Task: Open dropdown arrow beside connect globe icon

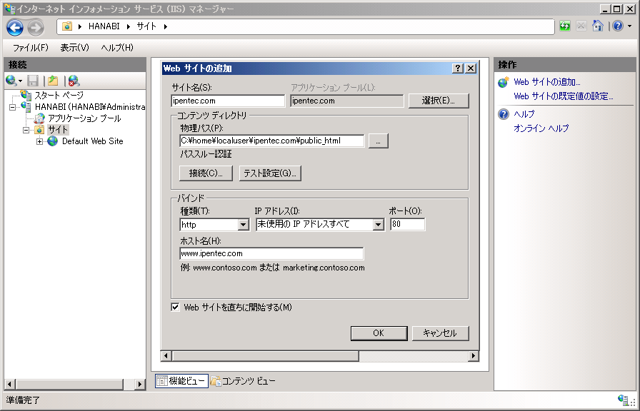Action: (20, 81)
